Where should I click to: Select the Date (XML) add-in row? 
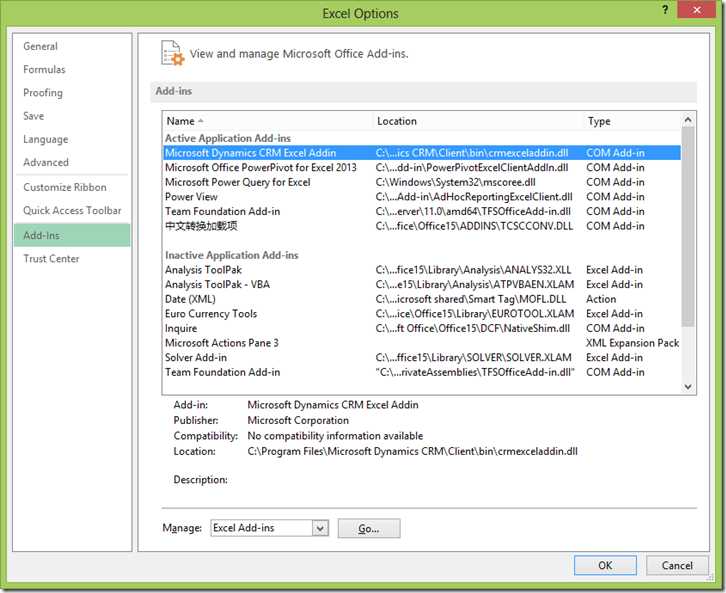coord(422,299)
